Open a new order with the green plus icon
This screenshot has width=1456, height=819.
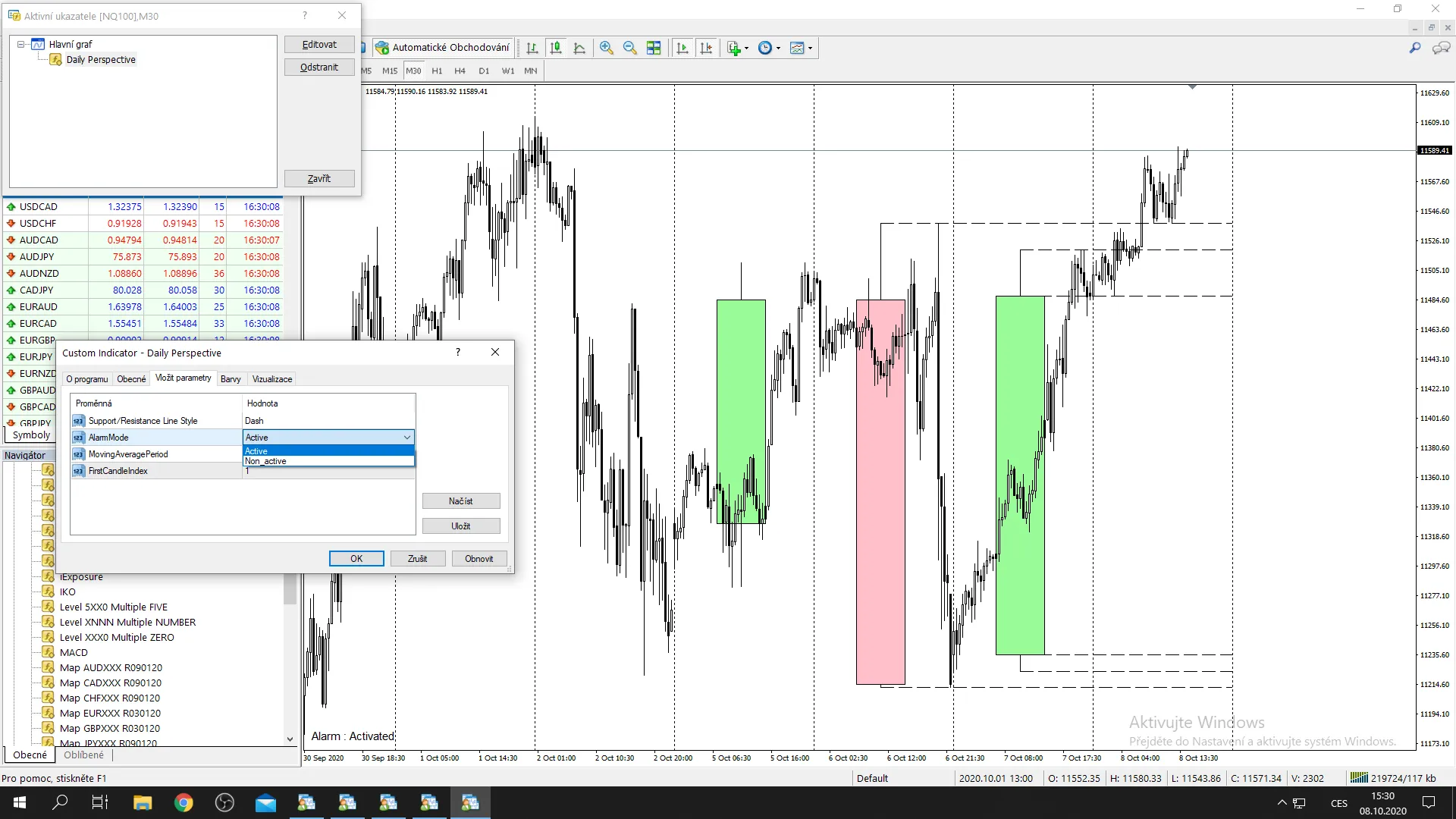click(x=733, y=47)
